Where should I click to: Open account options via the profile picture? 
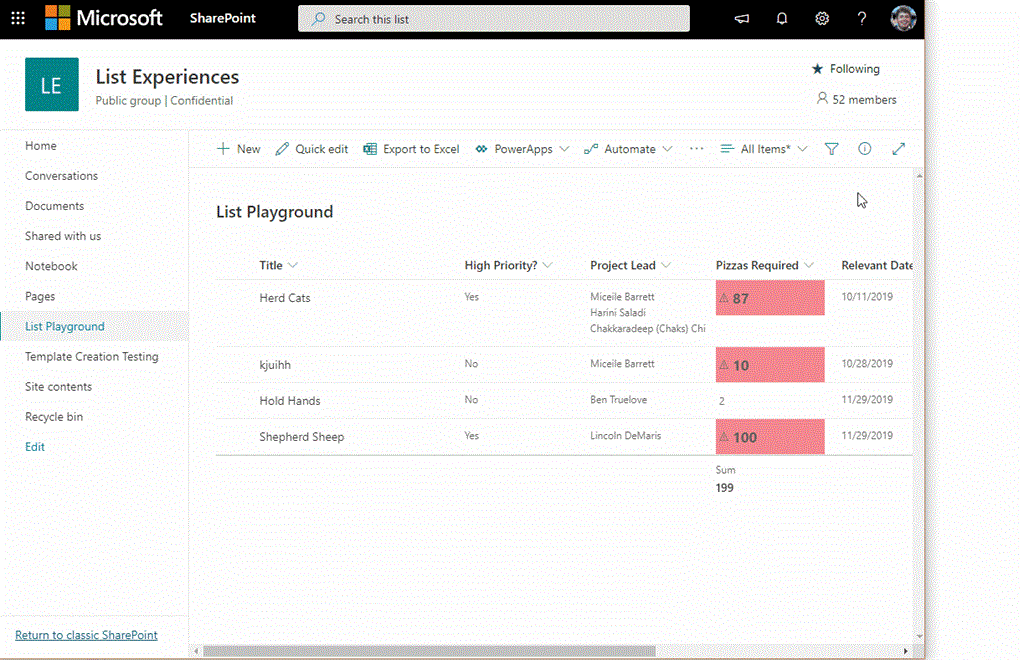(x=902, y=18)
